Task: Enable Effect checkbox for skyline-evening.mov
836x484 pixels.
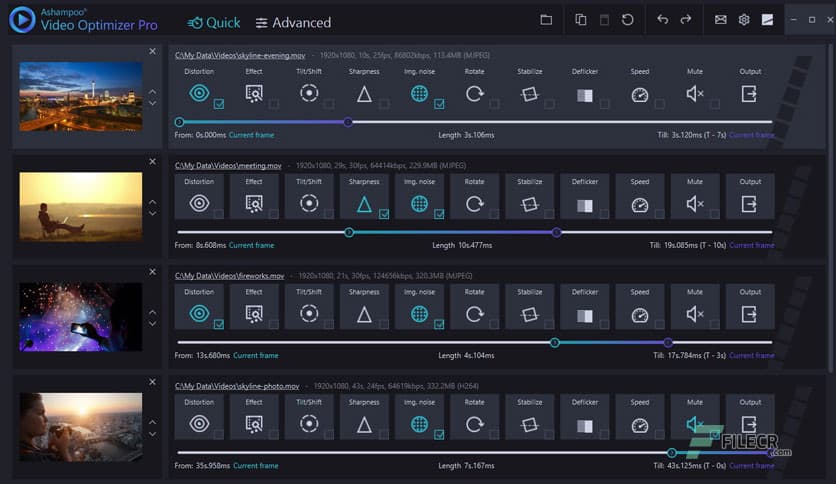Action: [274, 104]
